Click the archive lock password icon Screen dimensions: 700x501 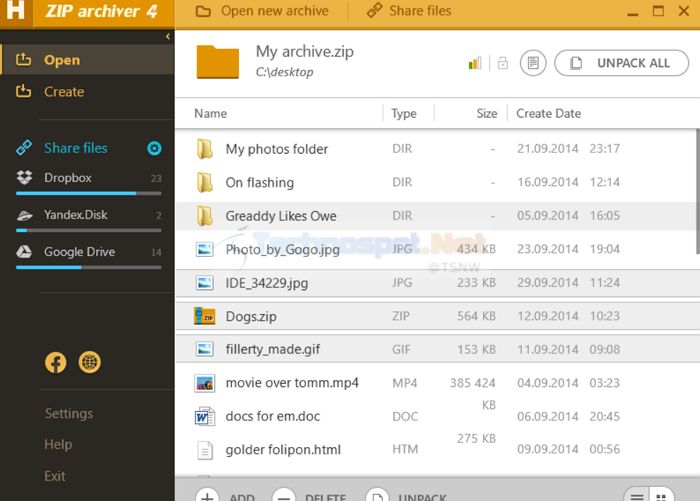[503, 63]
